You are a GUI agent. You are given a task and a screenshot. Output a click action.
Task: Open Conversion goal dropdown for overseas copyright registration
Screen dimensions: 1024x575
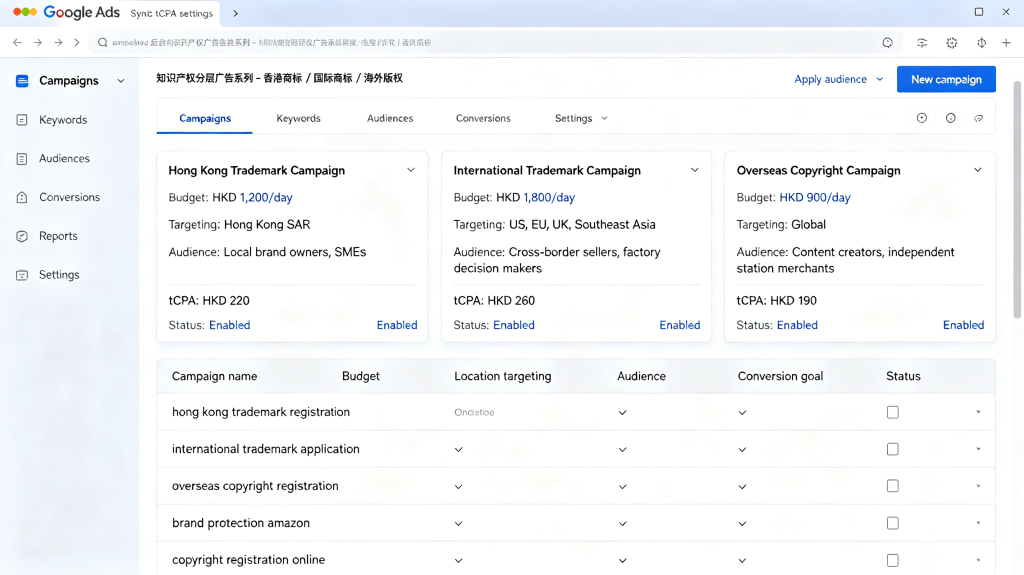pyautogui.click(x=743, y=487)
